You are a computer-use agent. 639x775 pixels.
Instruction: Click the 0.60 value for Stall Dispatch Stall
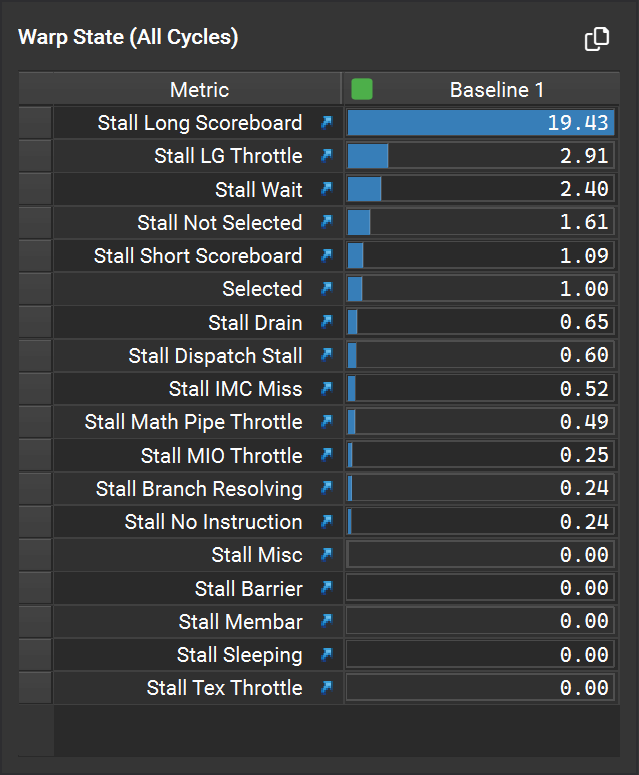coord(584,355)
